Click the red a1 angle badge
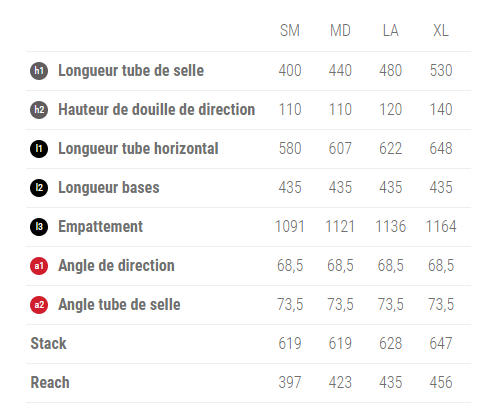 39,266
